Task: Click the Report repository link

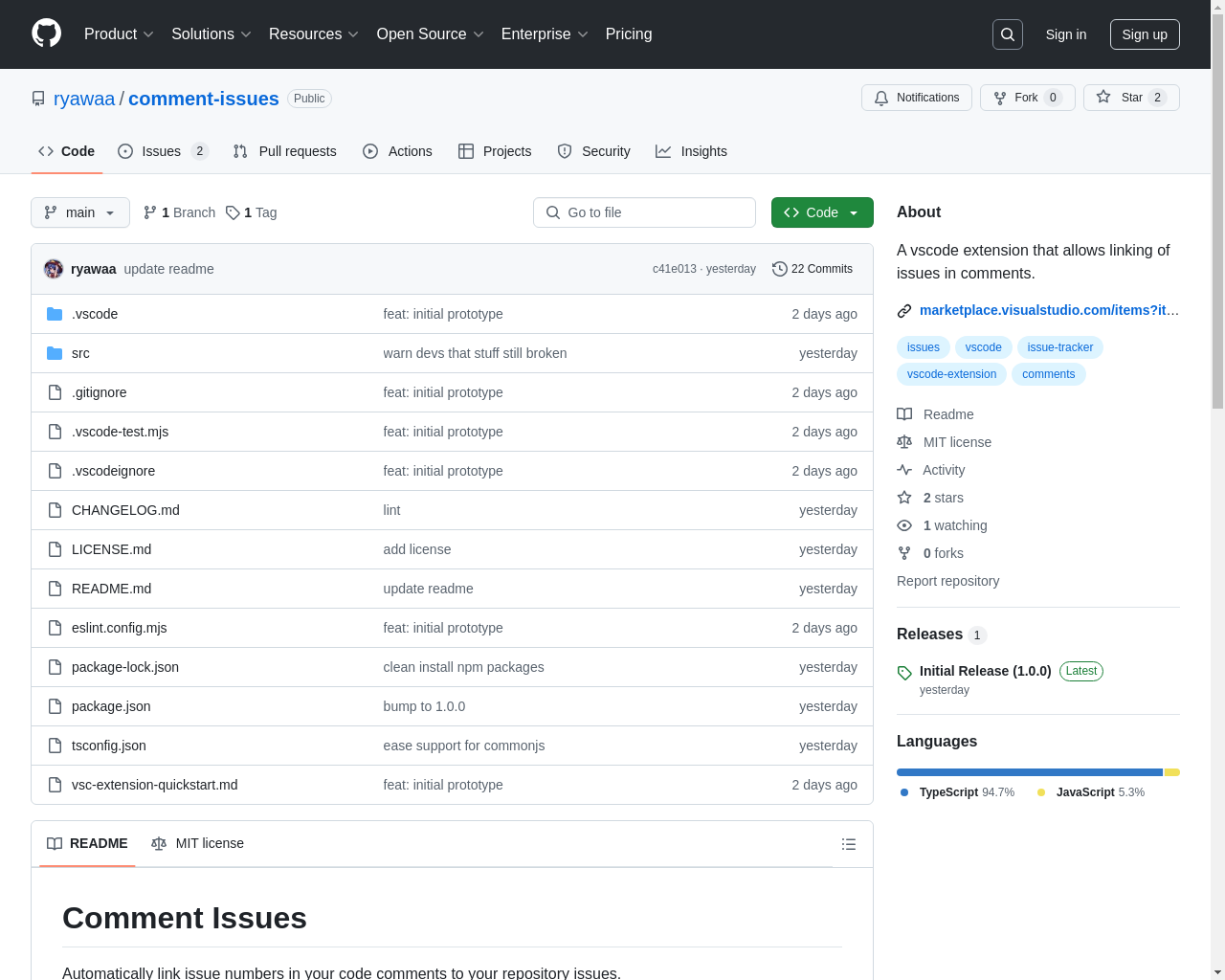Action: [x=947, y=581]
